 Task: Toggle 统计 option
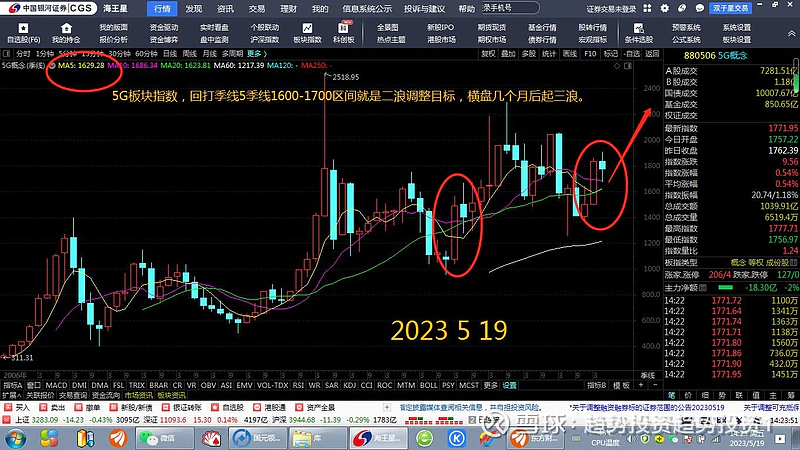tap(549, 54)
